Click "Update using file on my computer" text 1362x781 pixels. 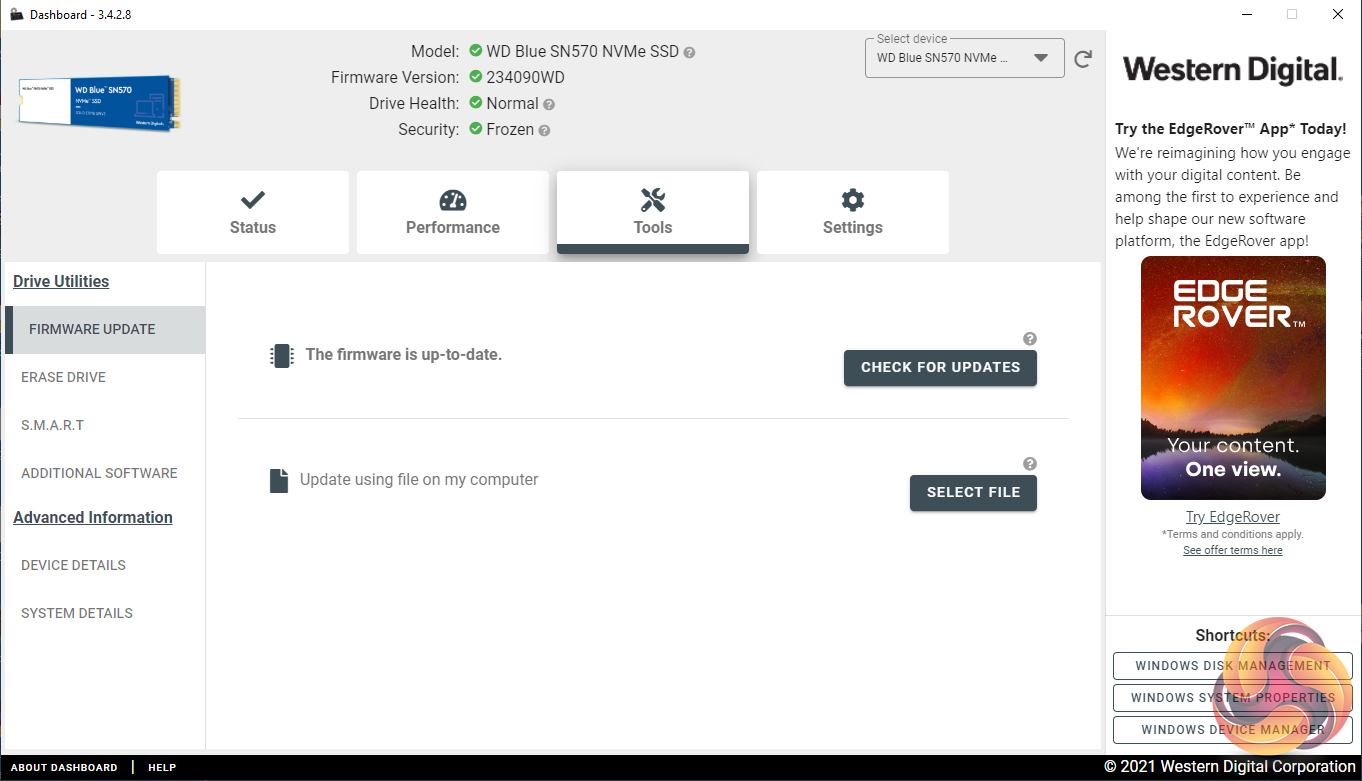tap(419, 480)
